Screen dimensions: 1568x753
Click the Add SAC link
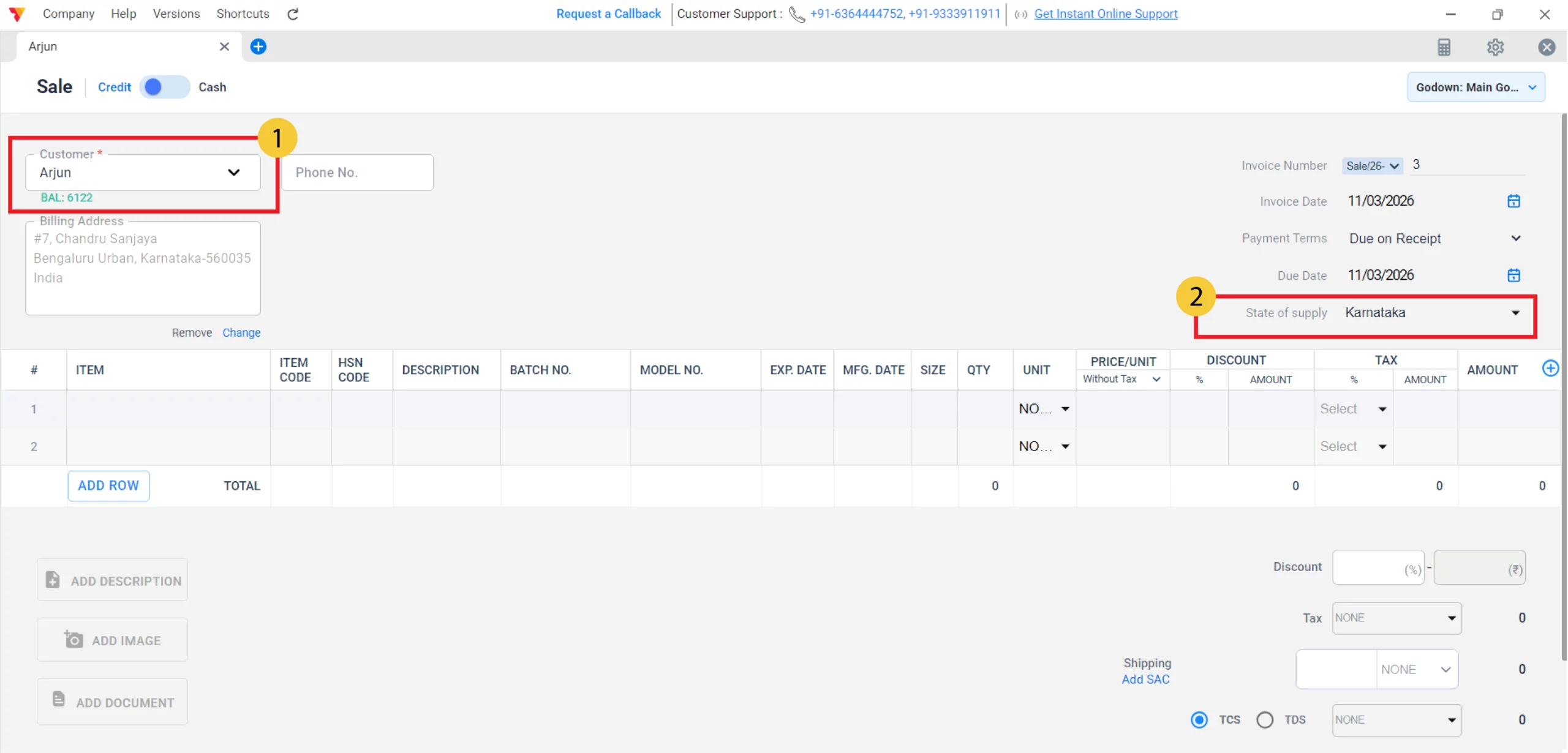tap(1145, 680)
